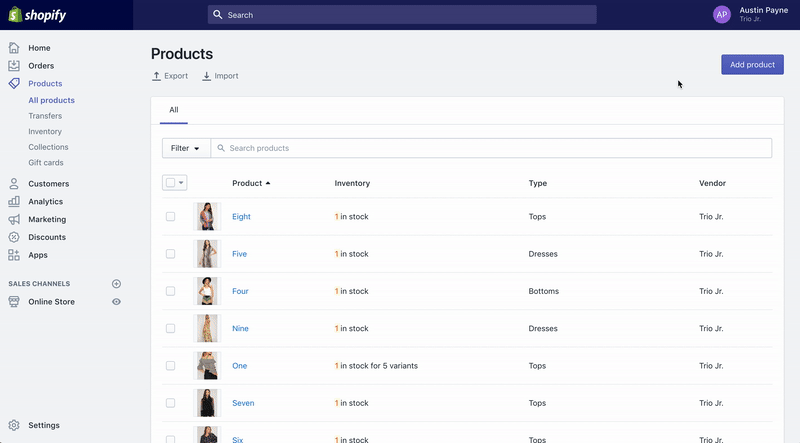Click the Discounts percent icon
800x443 pixels.
pos(14,237)
